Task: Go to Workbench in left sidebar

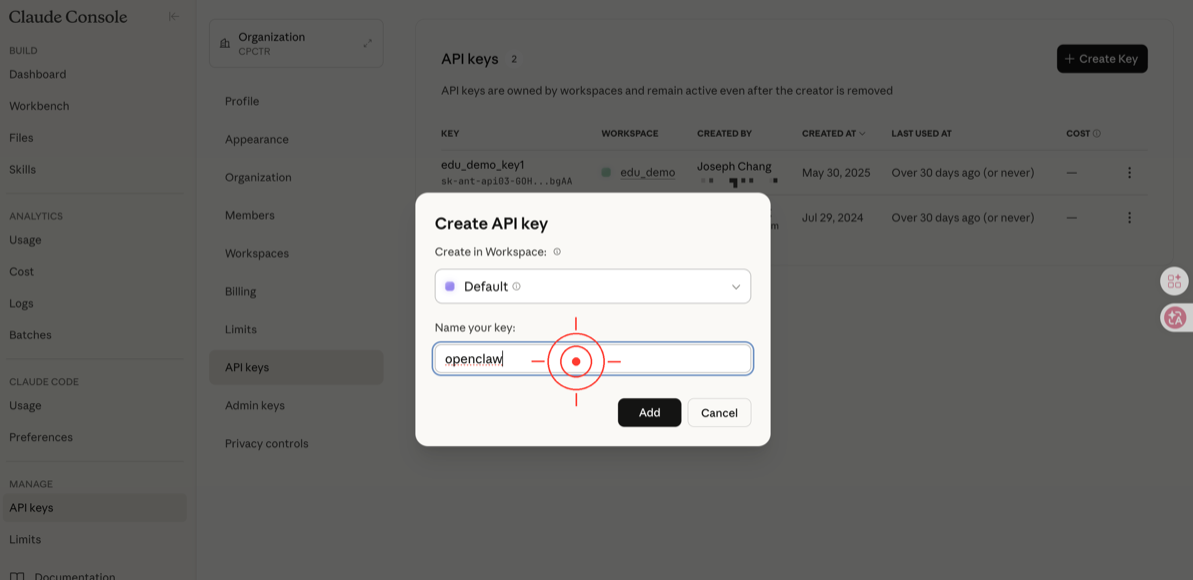Action: coord(39,106)
